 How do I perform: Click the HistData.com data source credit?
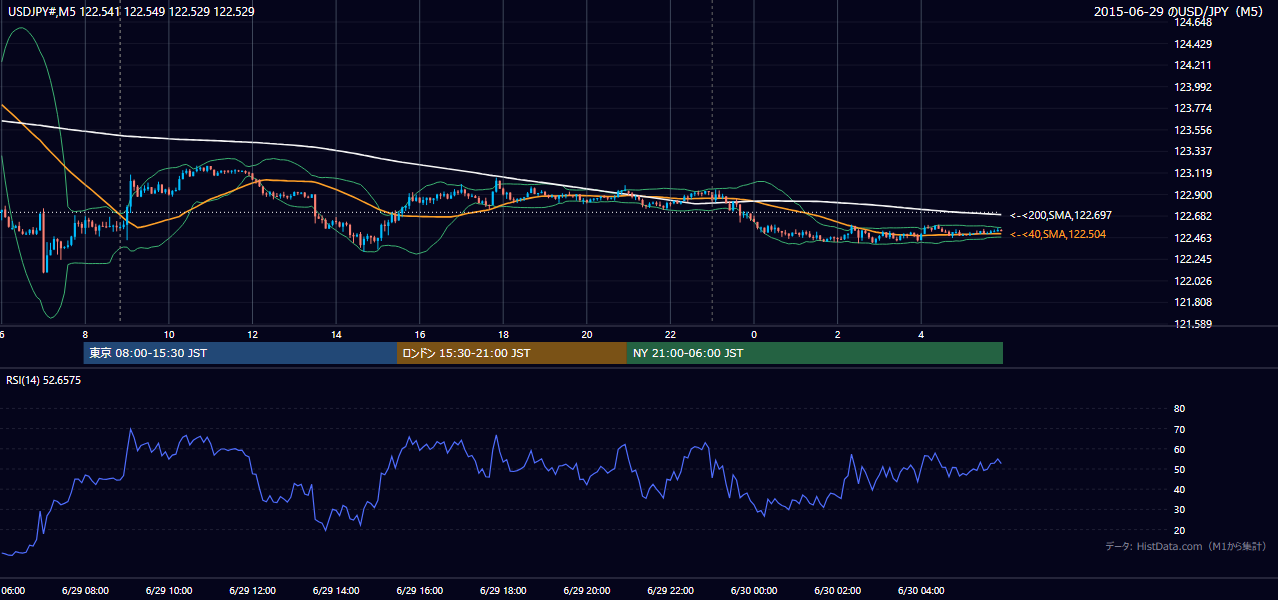pos(1186,546)
